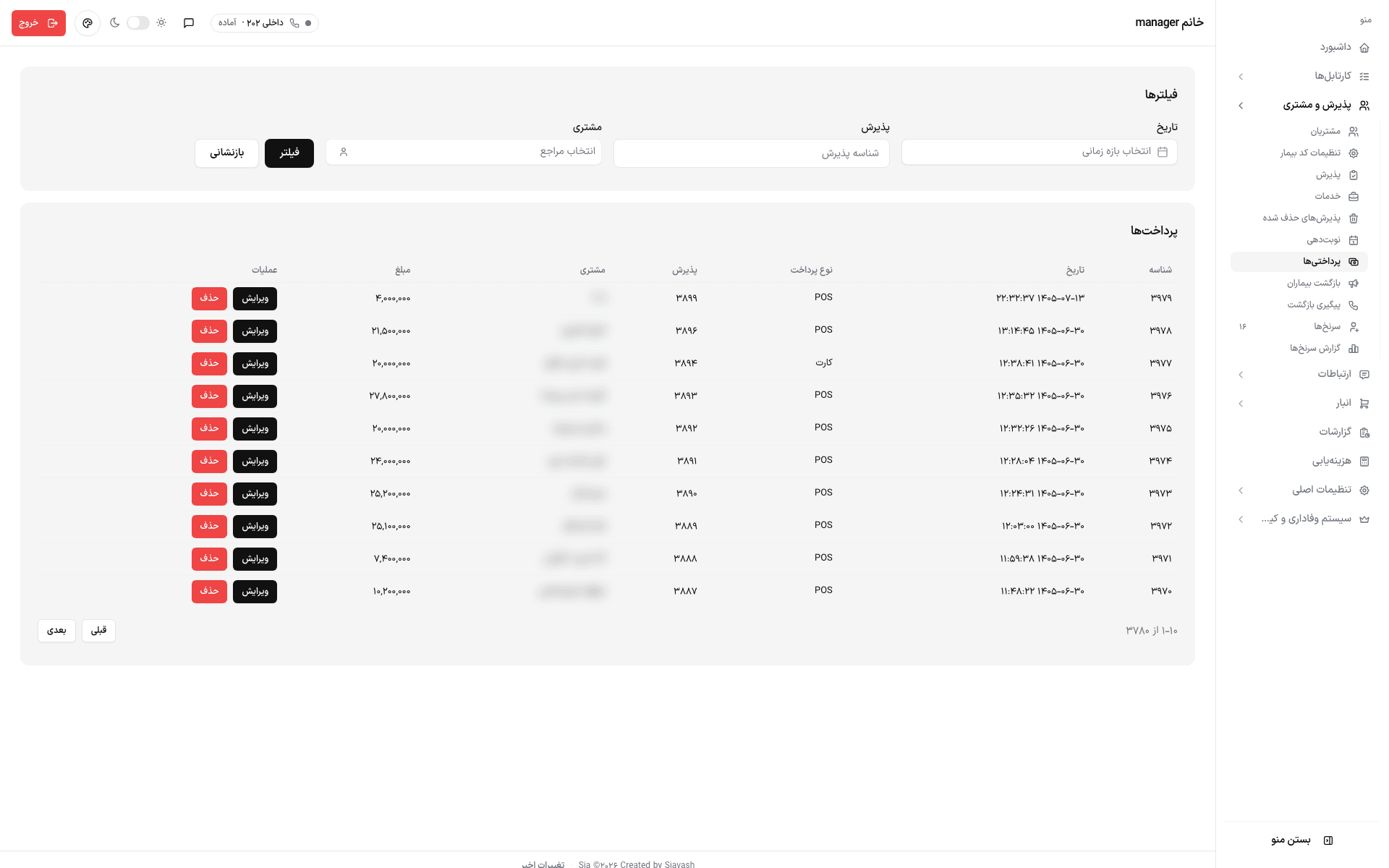Click the appointment calendar icon in the sidebar
Image resolution: width=1389 pixels, height=868 pixels.
click(1354, 240)
